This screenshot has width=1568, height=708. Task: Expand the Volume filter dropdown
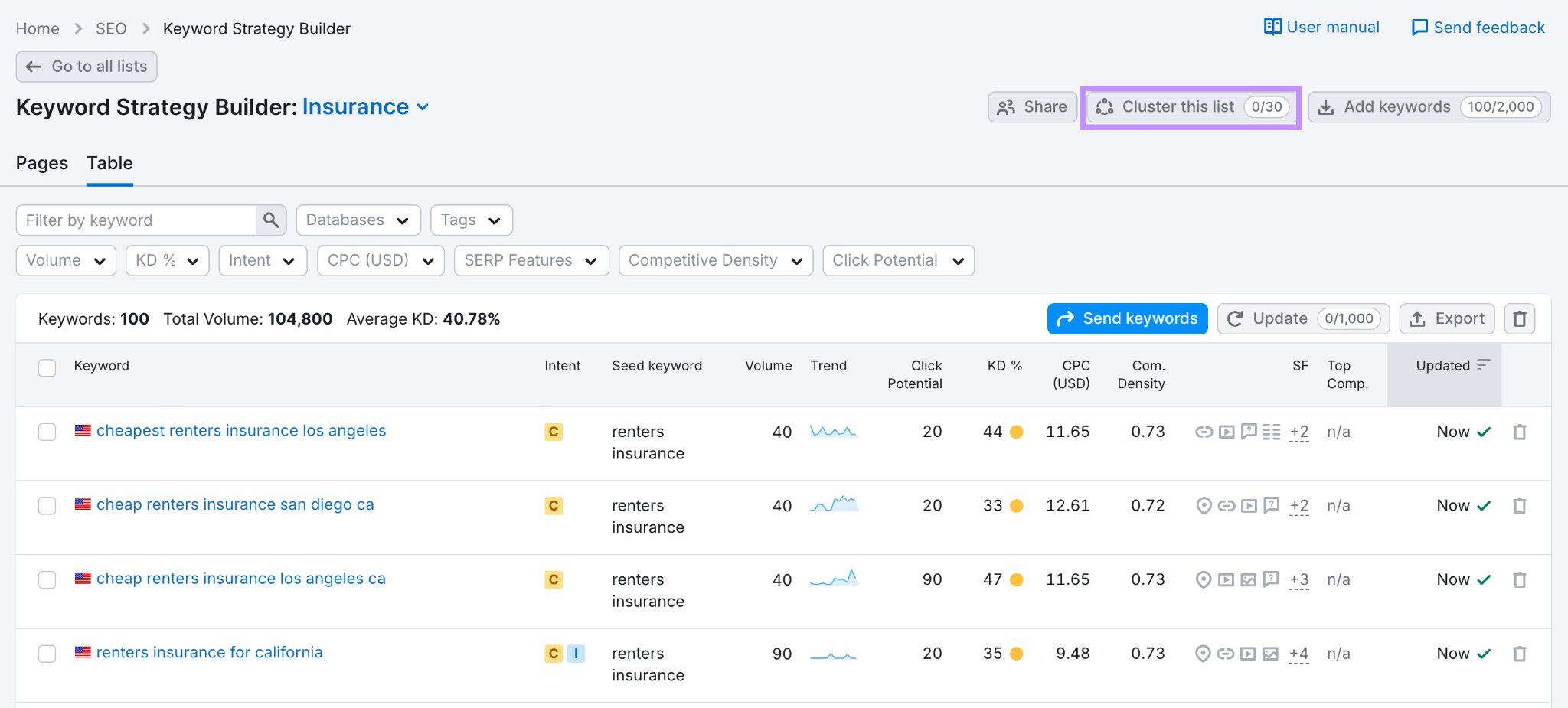click(66, 261)
